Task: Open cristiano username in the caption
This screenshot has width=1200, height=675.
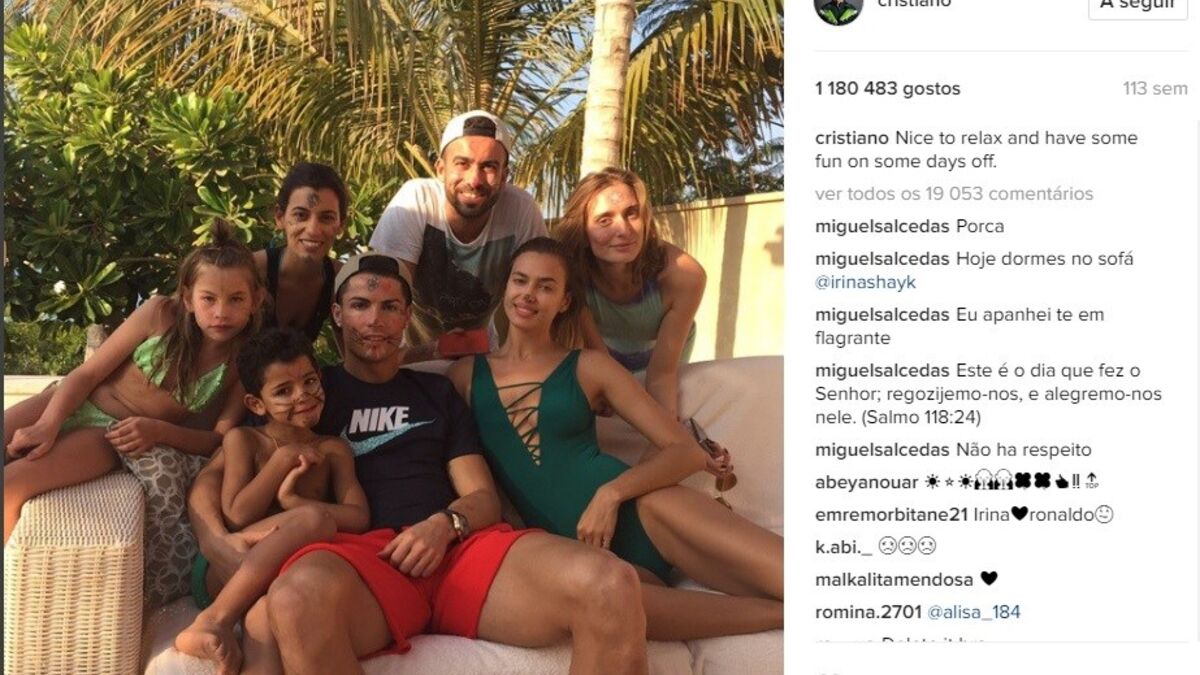Action: point(851,138)
